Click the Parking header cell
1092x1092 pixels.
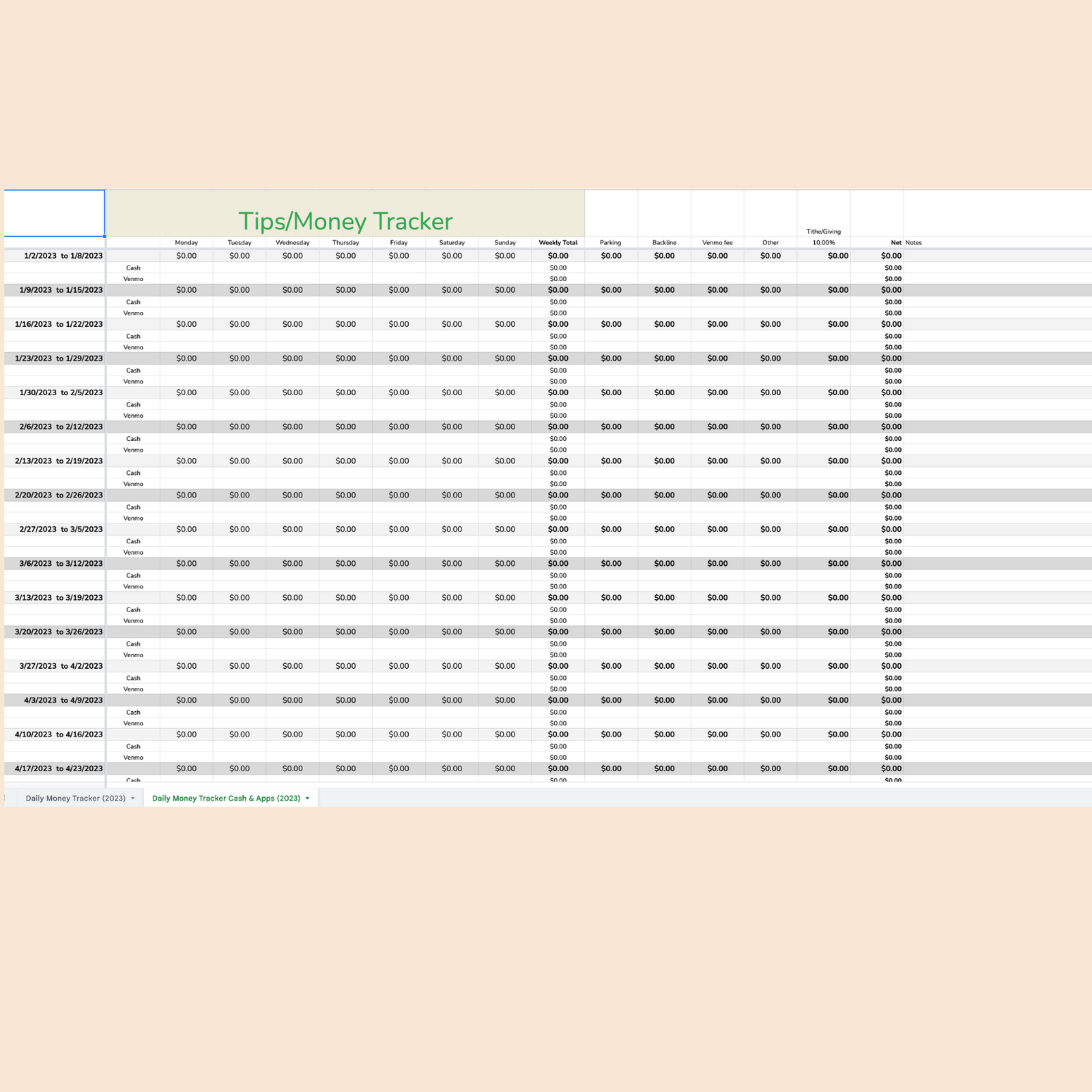[x=610, y=242]
